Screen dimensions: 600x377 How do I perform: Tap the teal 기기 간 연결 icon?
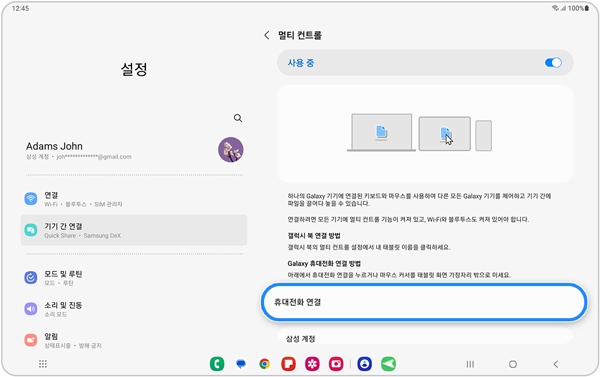click(x=31, y=230)
